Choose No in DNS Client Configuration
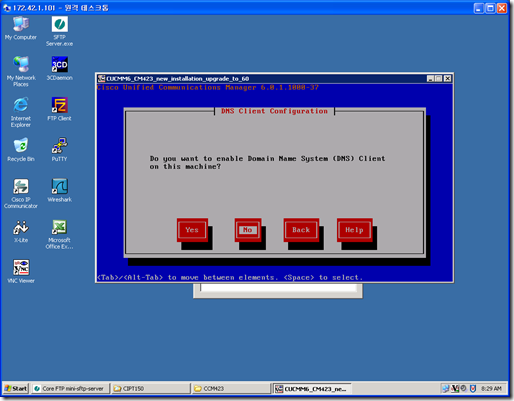The height and width of the screenshot is (401, 514). click(x=248, y=230)
